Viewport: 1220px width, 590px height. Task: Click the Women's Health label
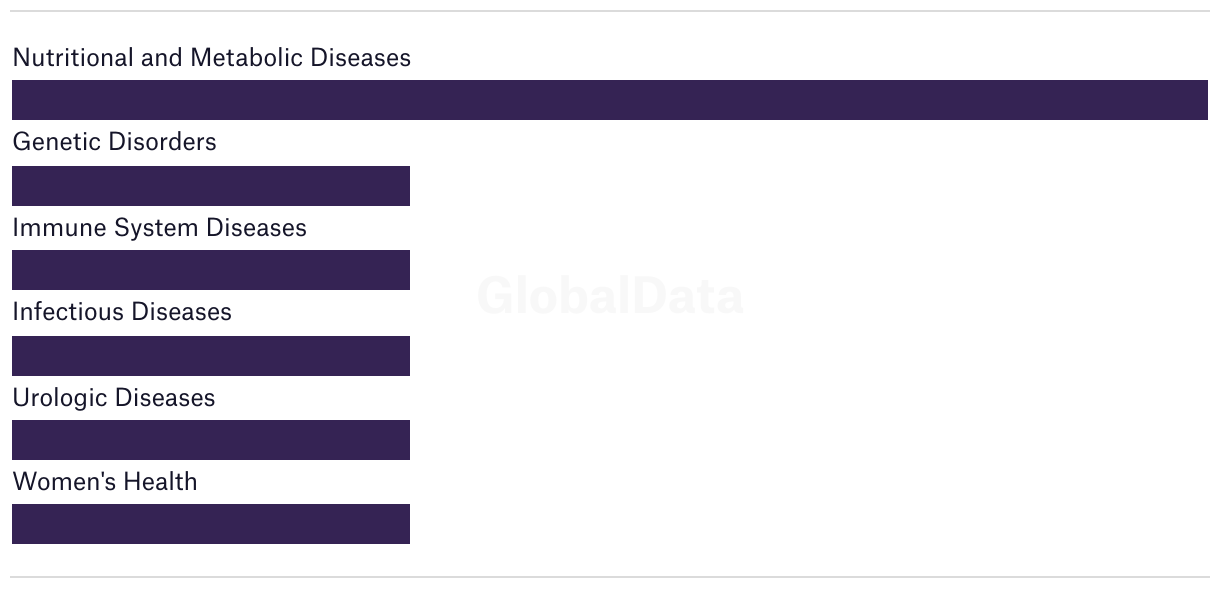click(105, 482)
